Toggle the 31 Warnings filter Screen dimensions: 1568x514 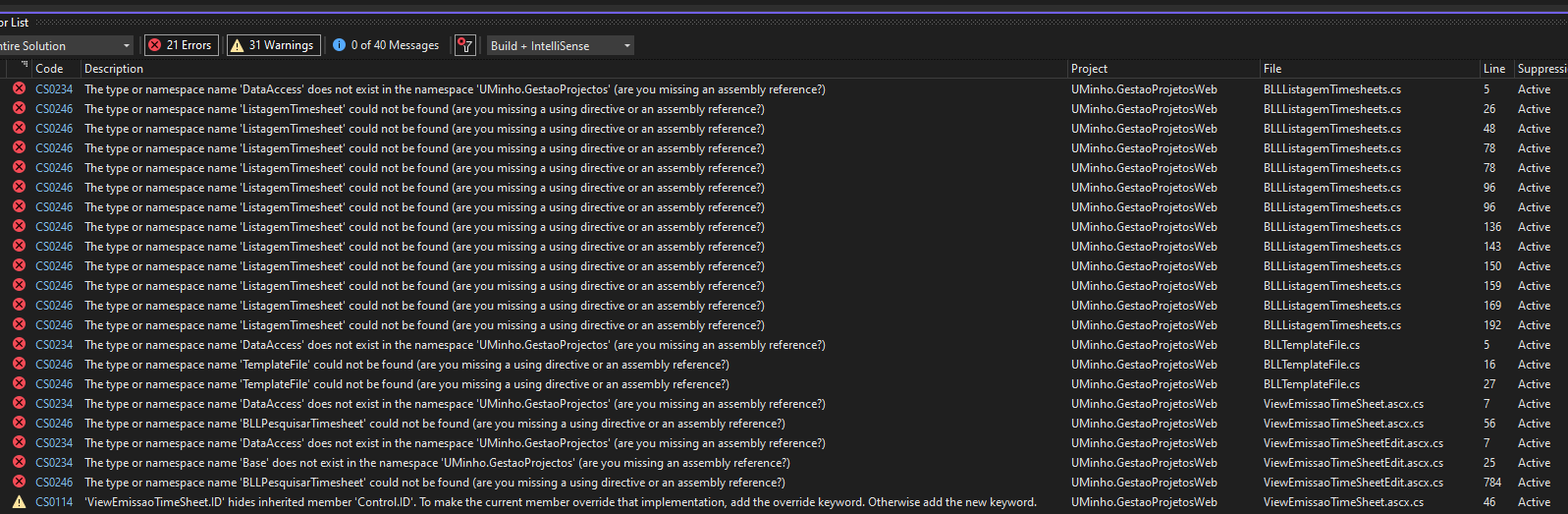click(x=273, y=45)
